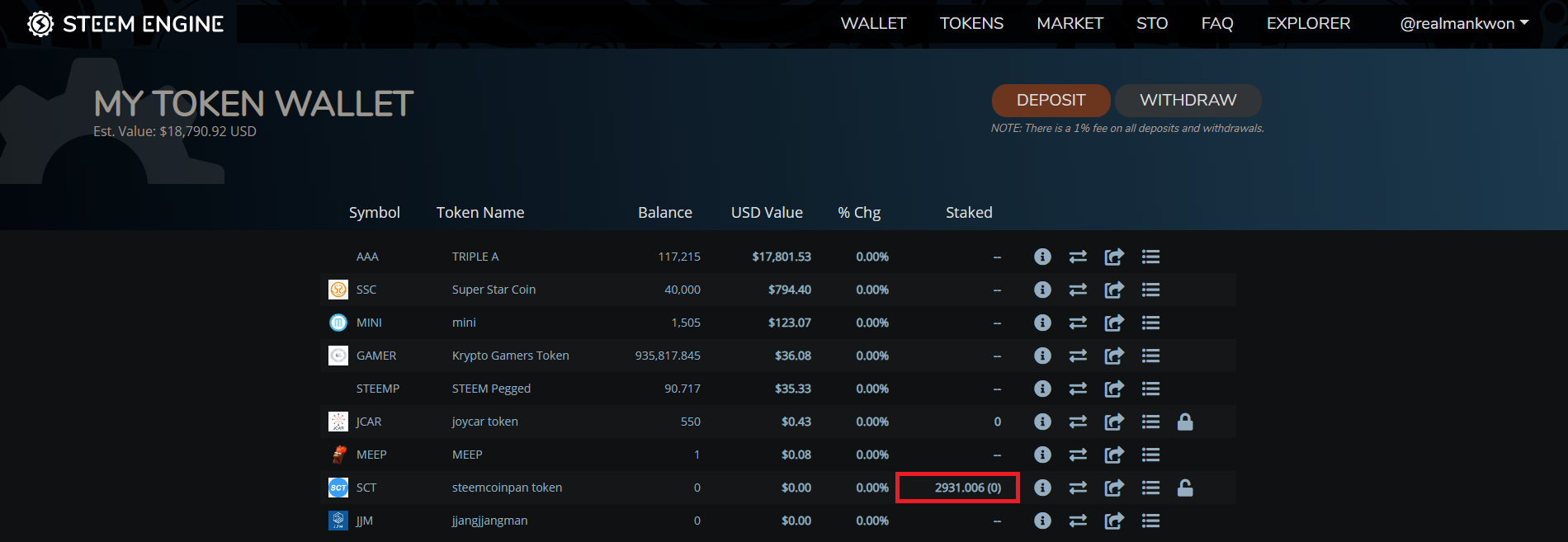Image resolution: width=1568 pixels, height=542 pixels.
Task: Select the AAA USD value $17,801.53
Action: tap(782, 257)
